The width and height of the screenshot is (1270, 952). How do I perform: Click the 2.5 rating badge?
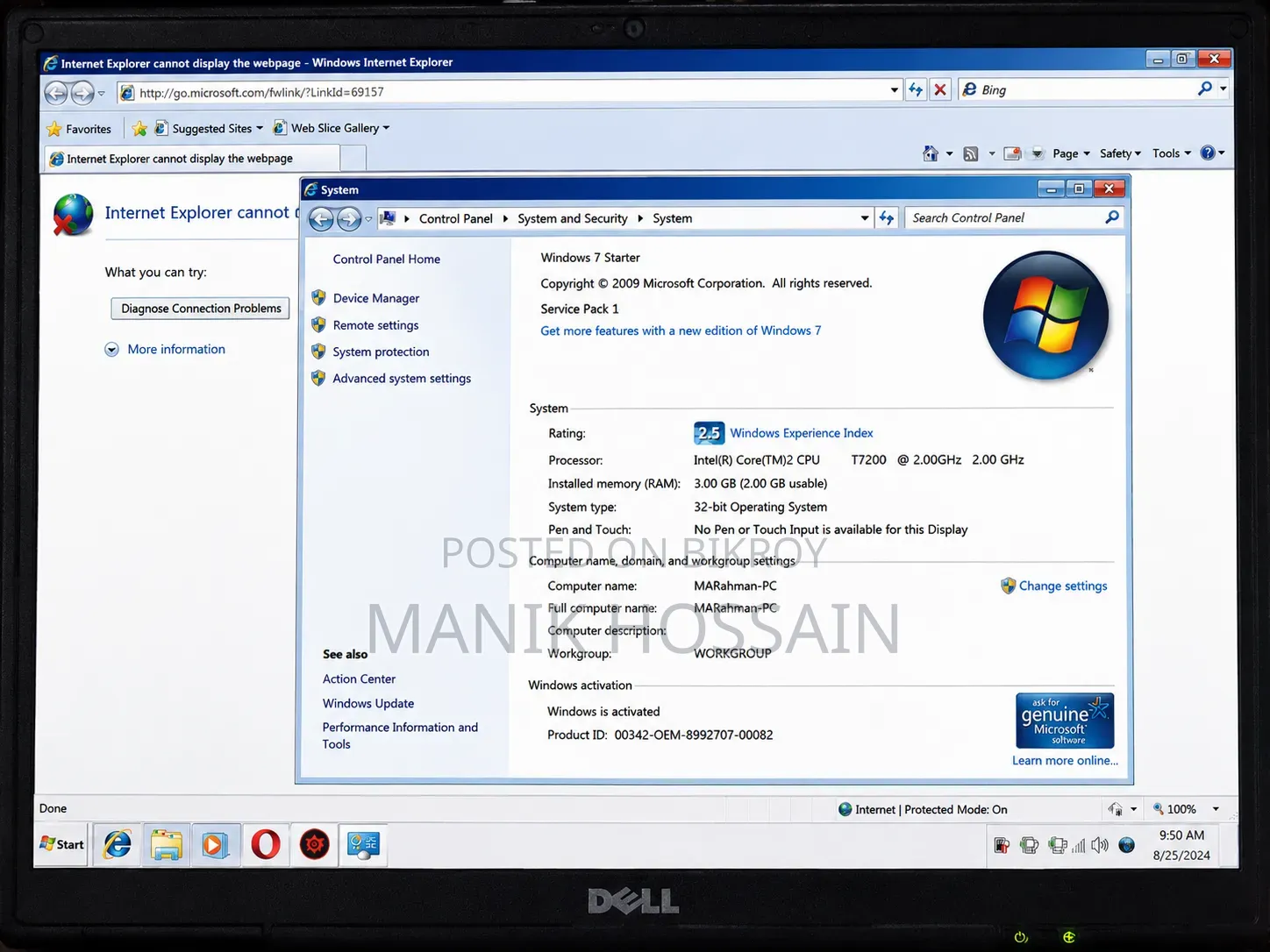pos(709,433)
